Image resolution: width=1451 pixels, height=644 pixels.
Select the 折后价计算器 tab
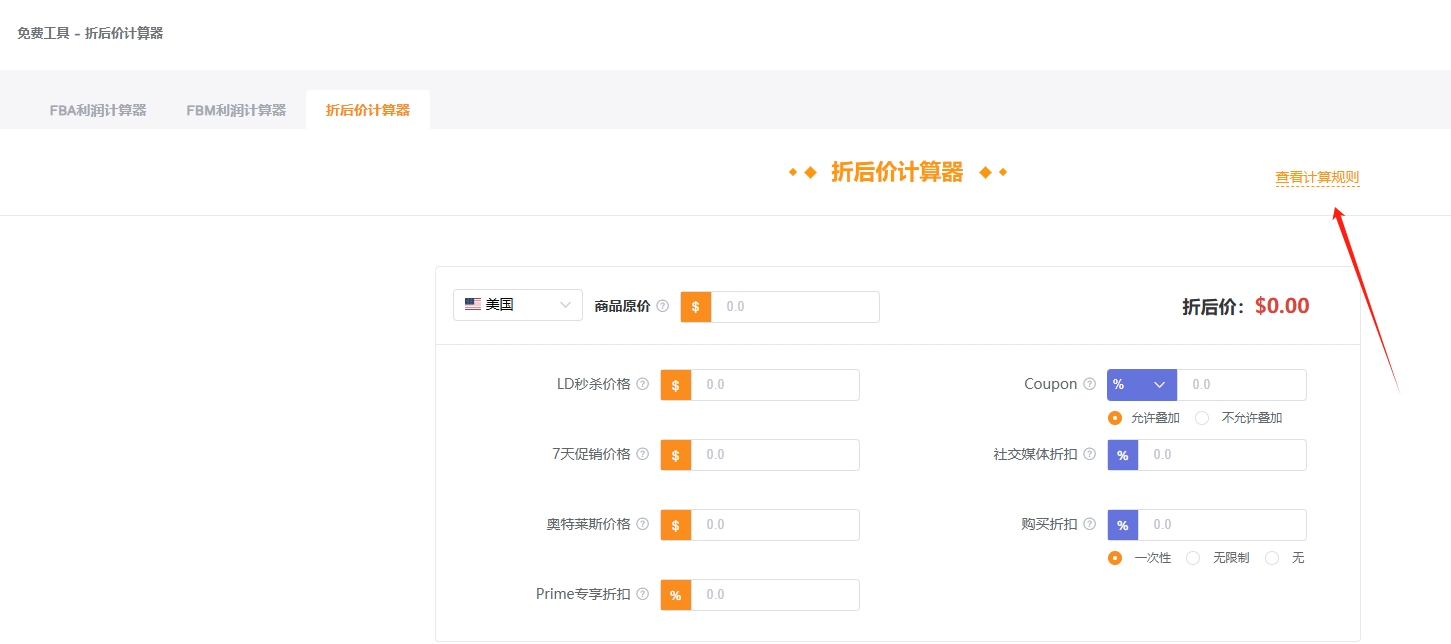click(x=368, y=110)
